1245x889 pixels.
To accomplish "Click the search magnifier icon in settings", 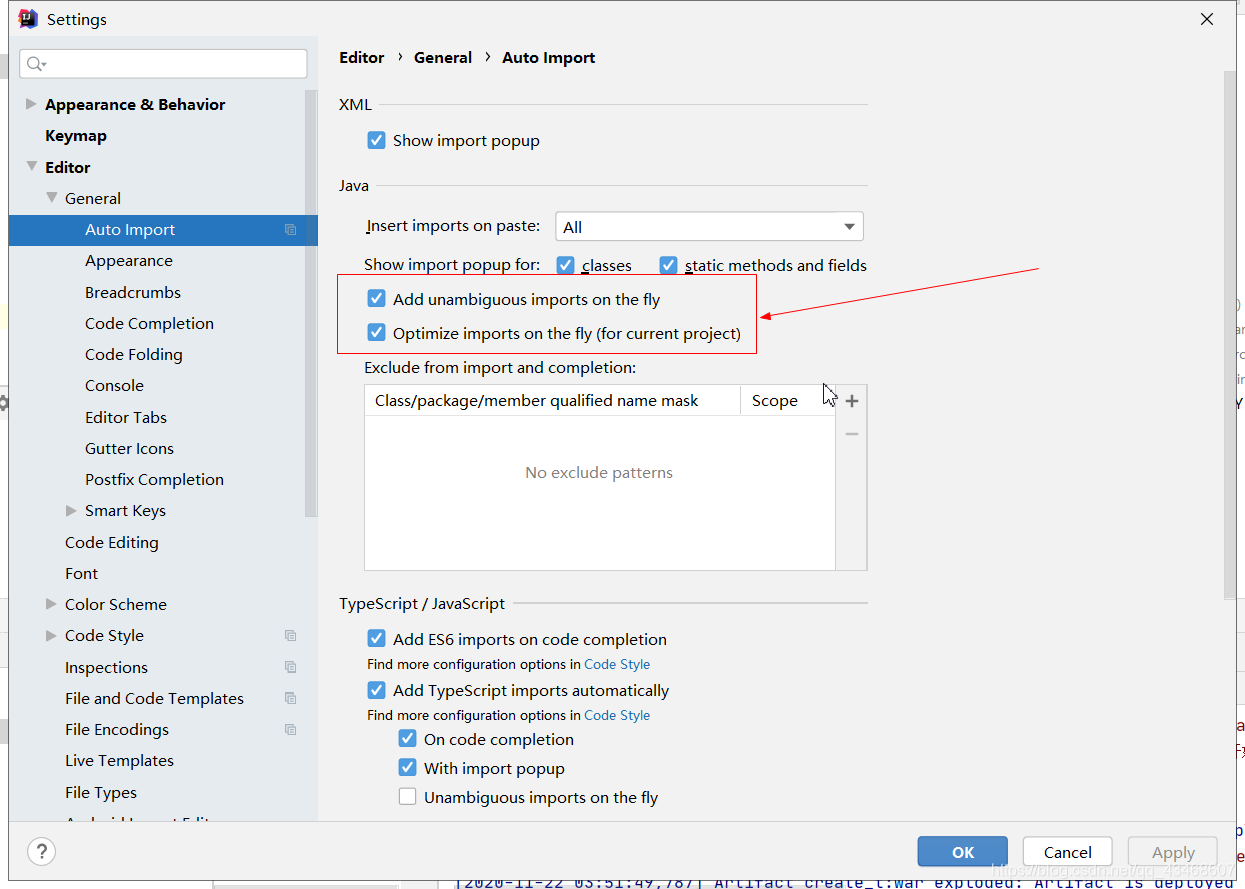I will (36, 64).
